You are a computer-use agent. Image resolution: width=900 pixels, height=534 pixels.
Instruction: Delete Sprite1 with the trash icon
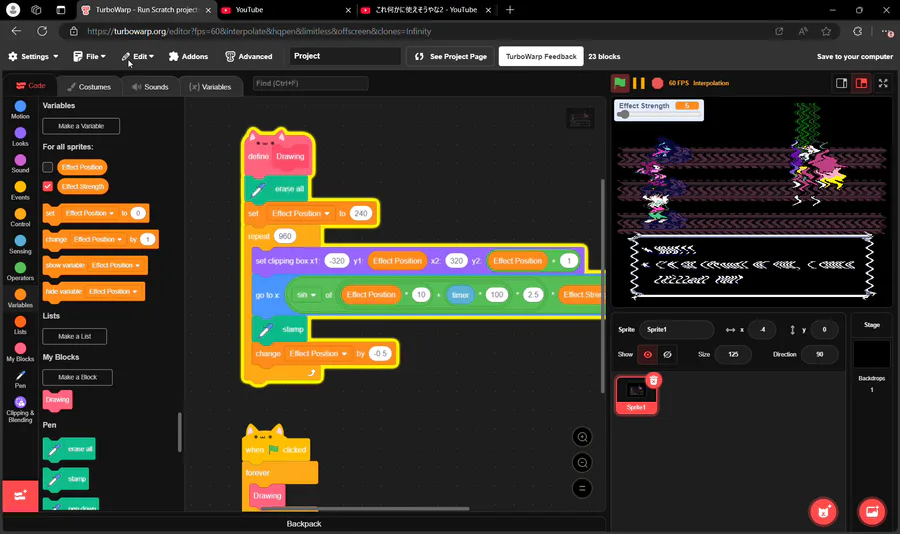point(653,380)
